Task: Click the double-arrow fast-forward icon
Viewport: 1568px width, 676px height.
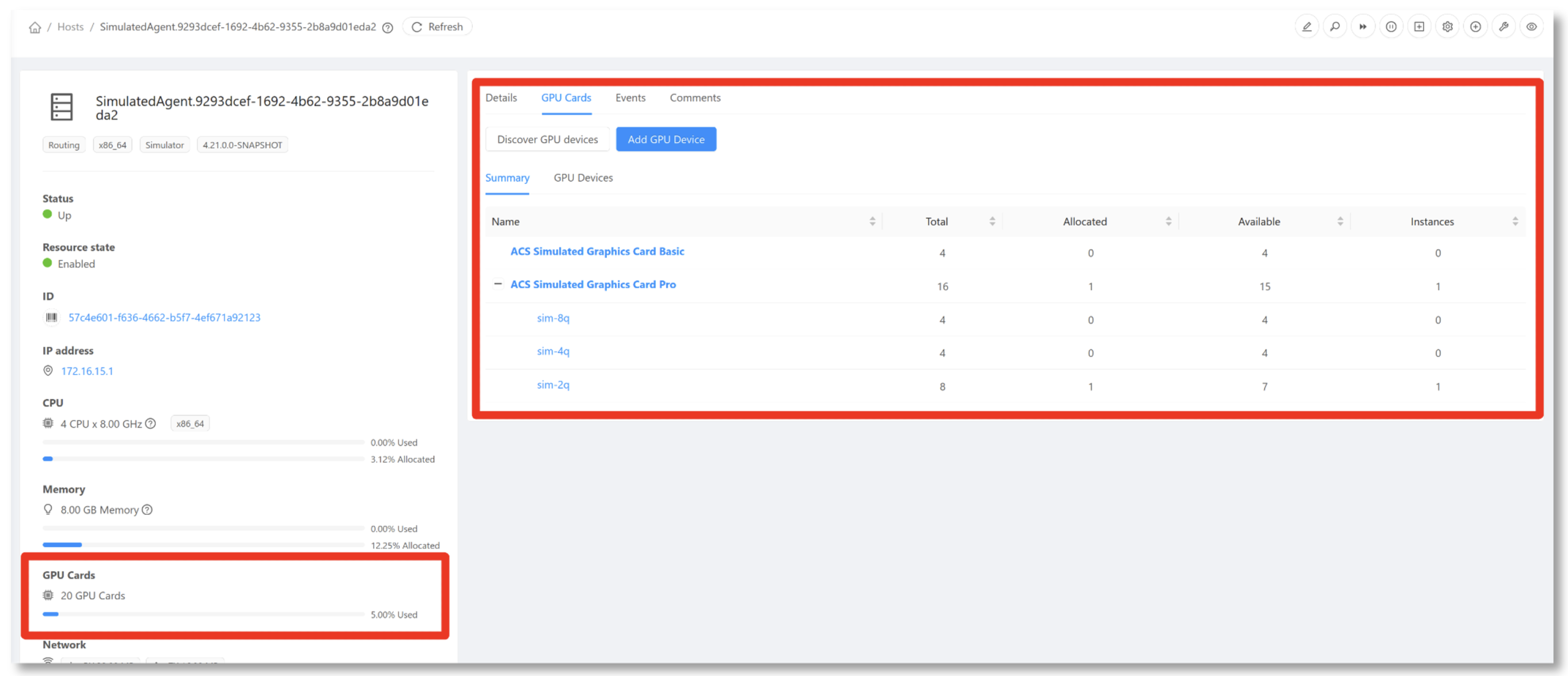Action: [1363, 27]
